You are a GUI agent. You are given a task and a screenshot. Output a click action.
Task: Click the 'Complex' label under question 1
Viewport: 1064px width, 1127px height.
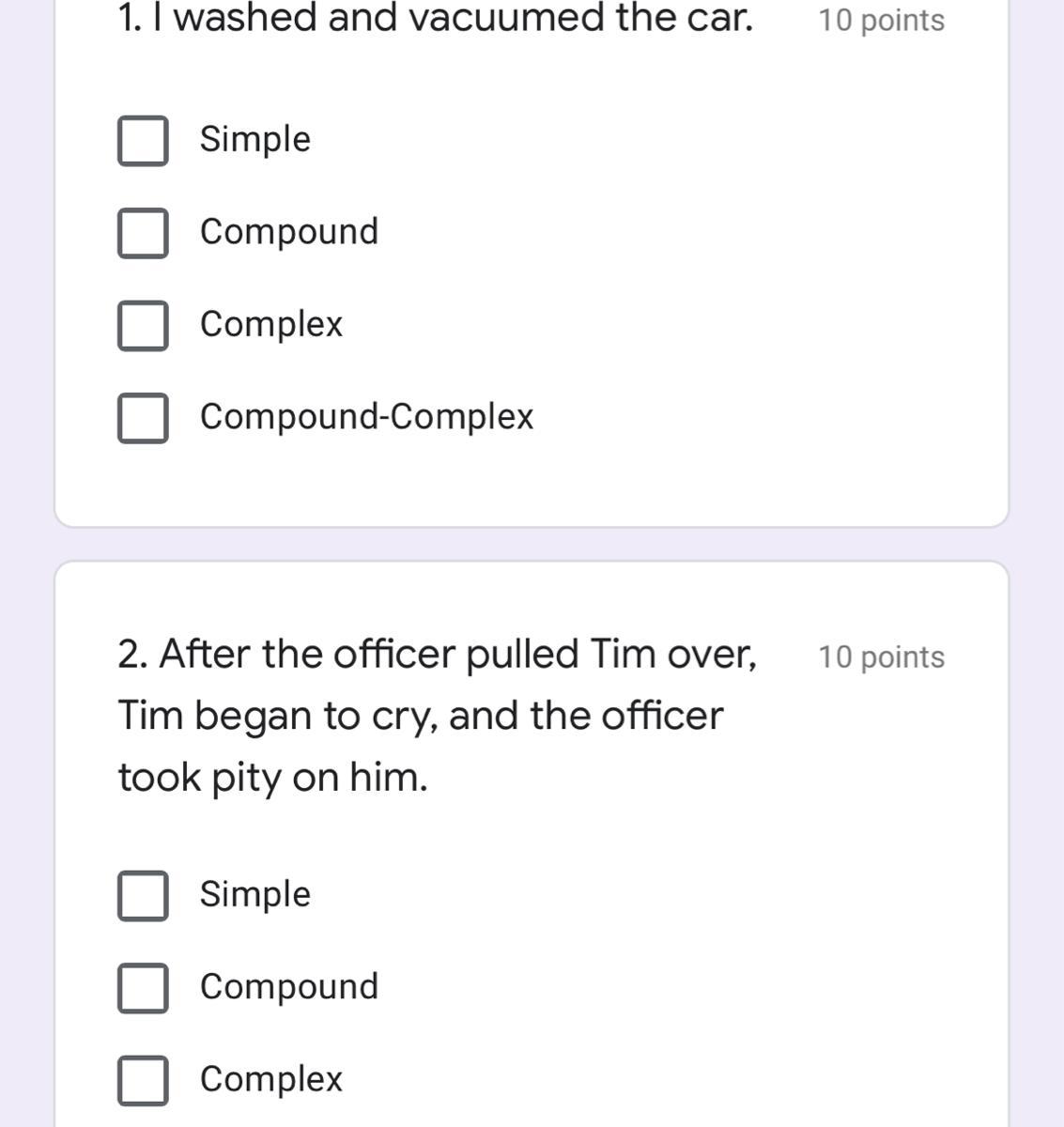click(x=271, y=324)
